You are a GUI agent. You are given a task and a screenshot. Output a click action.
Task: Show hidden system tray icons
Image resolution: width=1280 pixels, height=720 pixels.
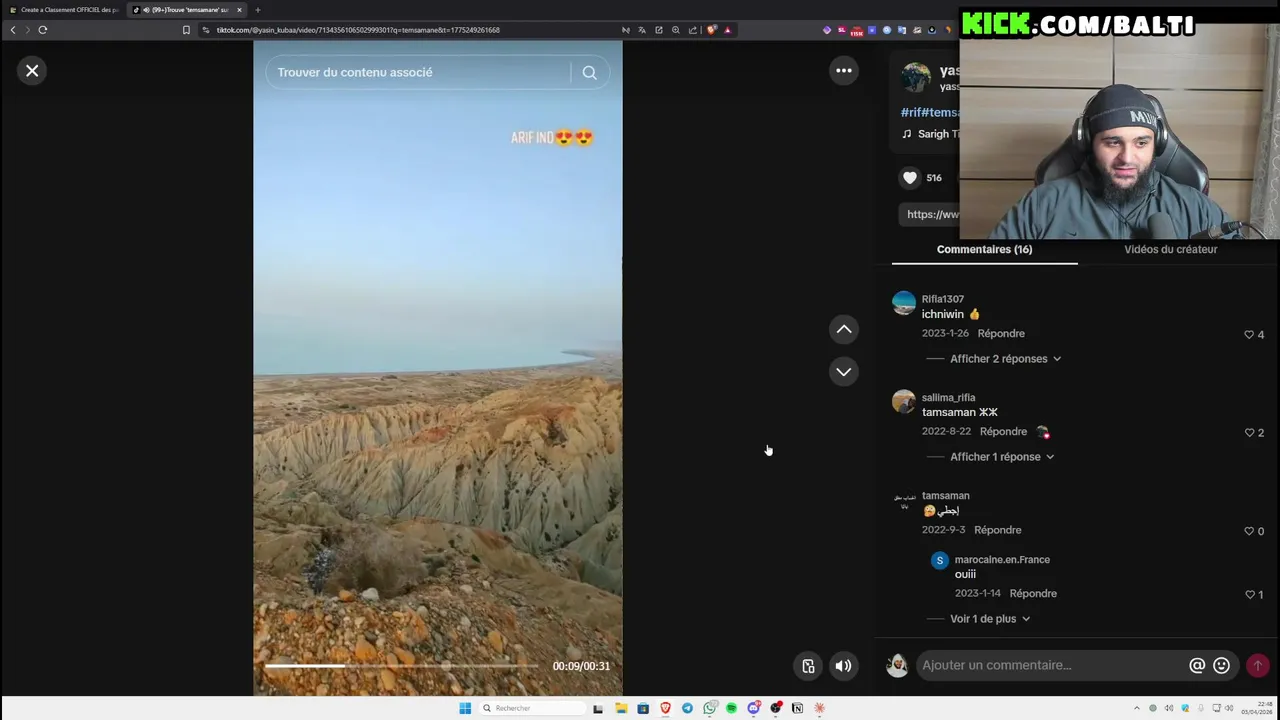coord(1136,708)
